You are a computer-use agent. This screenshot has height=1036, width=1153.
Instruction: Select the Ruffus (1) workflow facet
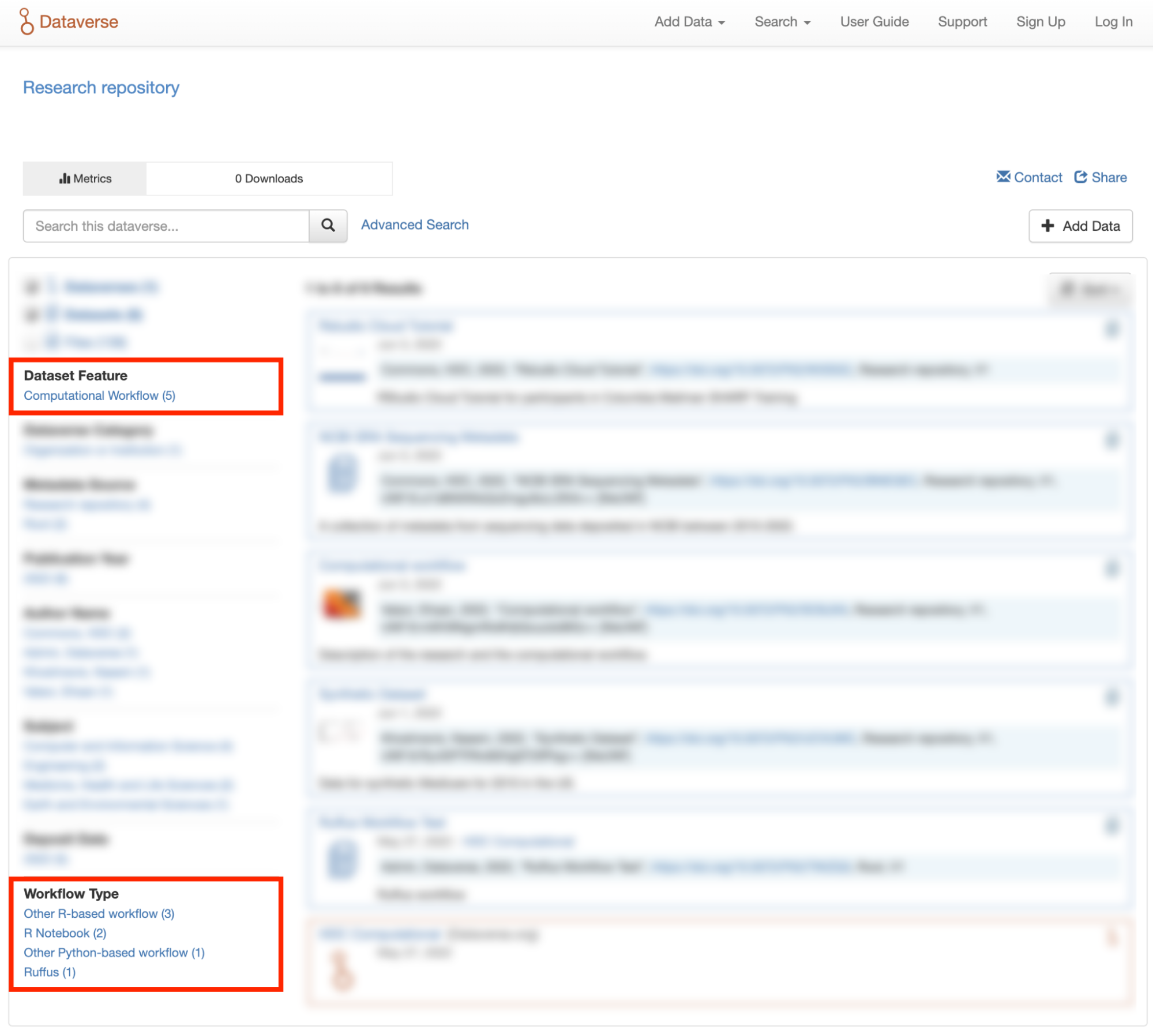pyautogui.click(x=50, y=972)
